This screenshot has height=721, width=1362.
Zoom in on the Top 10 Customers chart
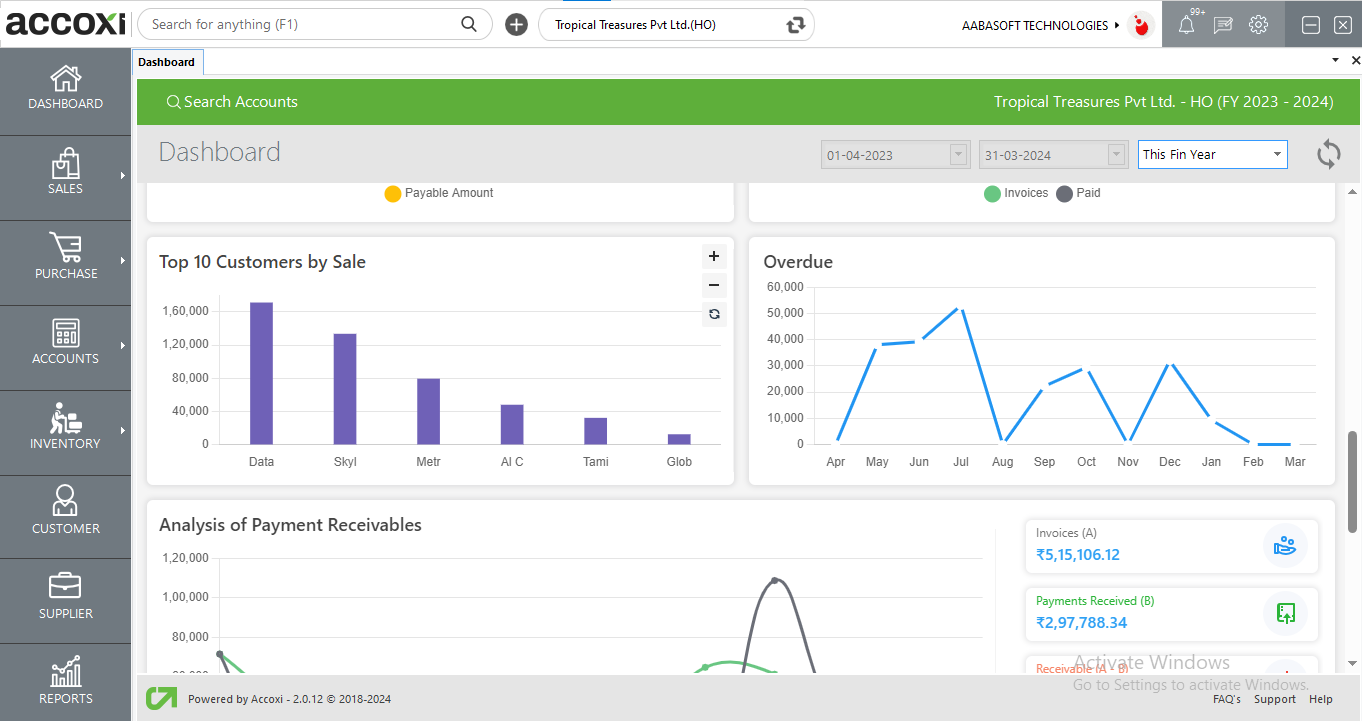[x=714, y=256]
